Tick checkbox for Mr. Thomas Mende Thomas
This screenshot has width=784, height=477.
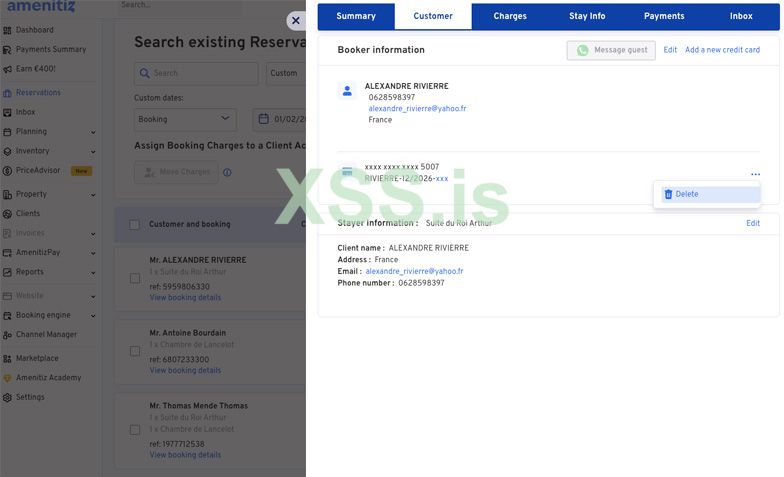(x=135, y=430)
